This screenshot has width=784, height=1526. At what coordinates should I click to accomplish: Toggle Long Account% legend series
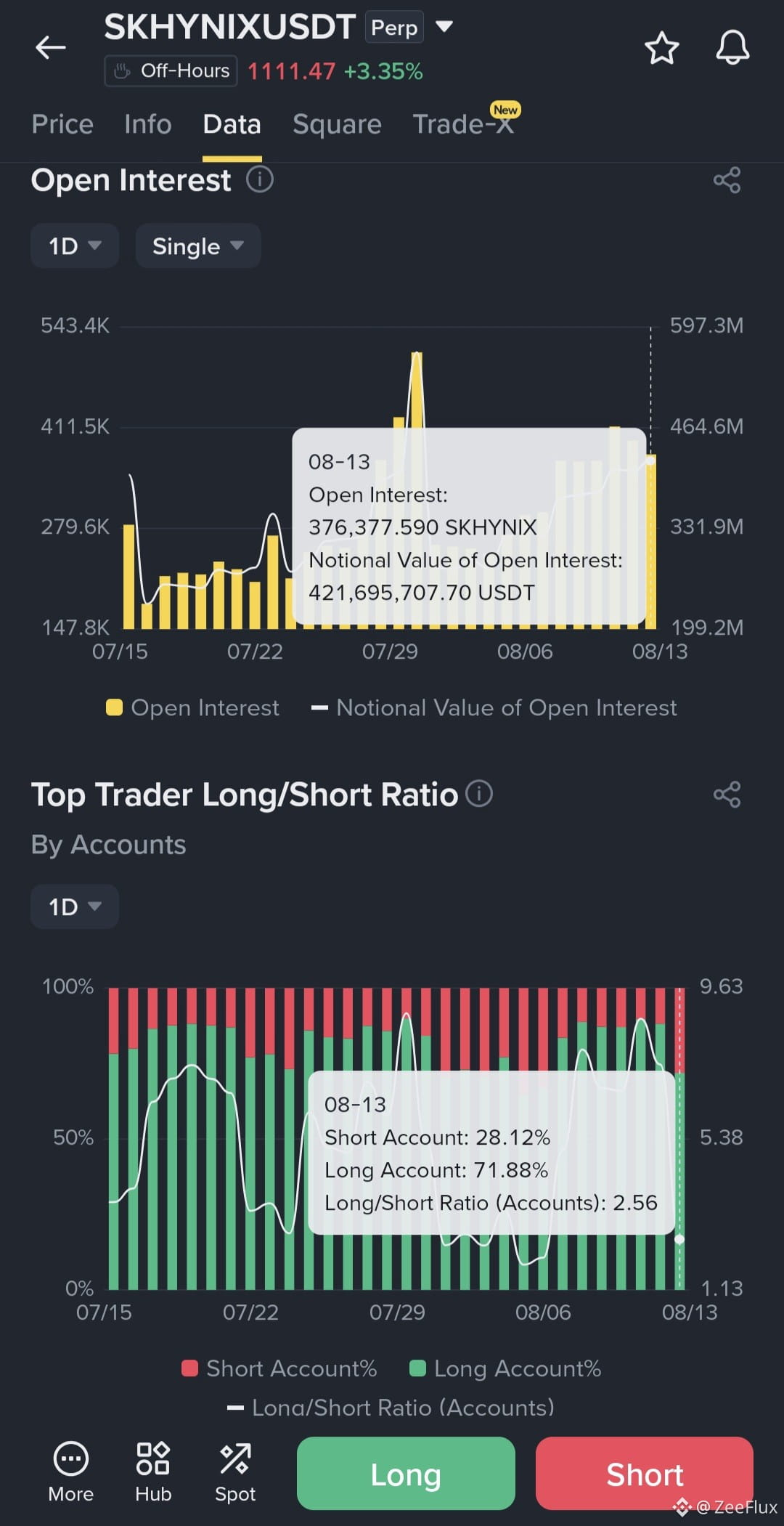[x=505, y=1368]
